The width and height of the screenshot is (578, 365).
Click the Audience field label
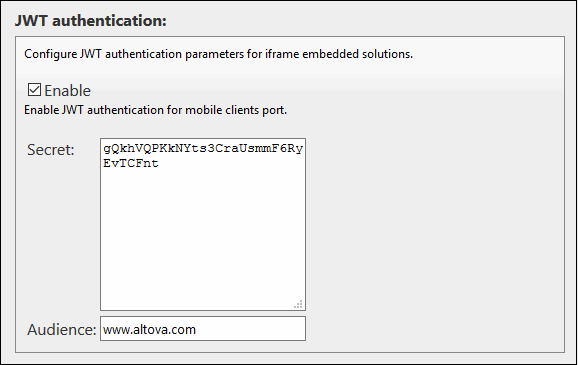[x=62, y=329]
